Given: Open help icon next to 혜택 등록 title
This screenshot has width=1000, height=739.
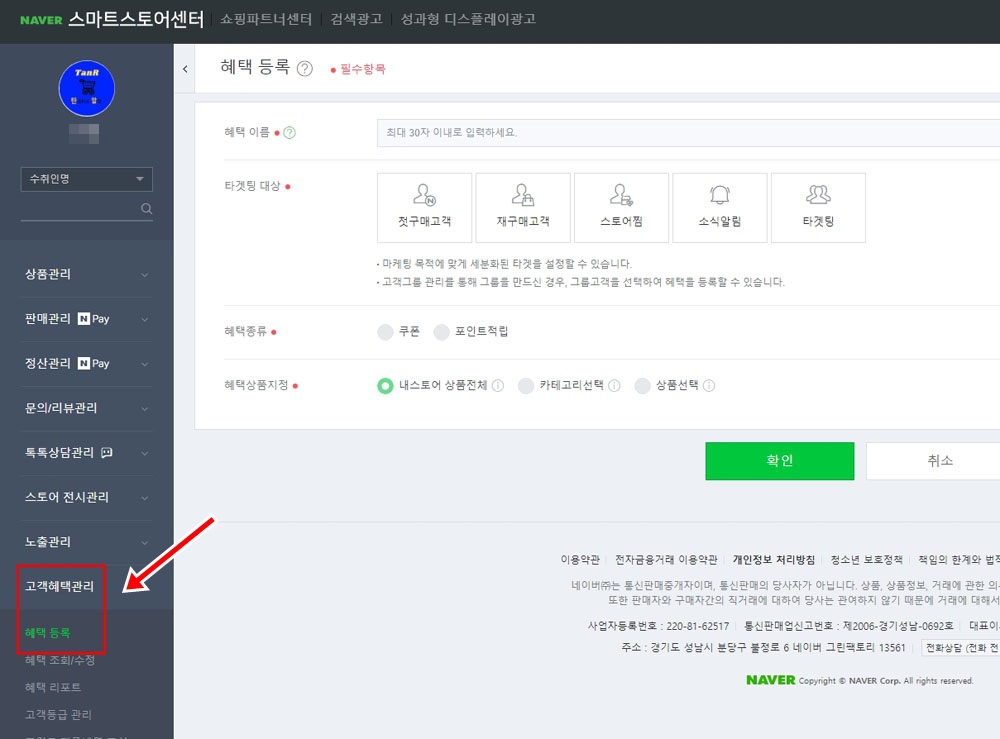Looking at the screenshot, I should click(x=305, y=68).
